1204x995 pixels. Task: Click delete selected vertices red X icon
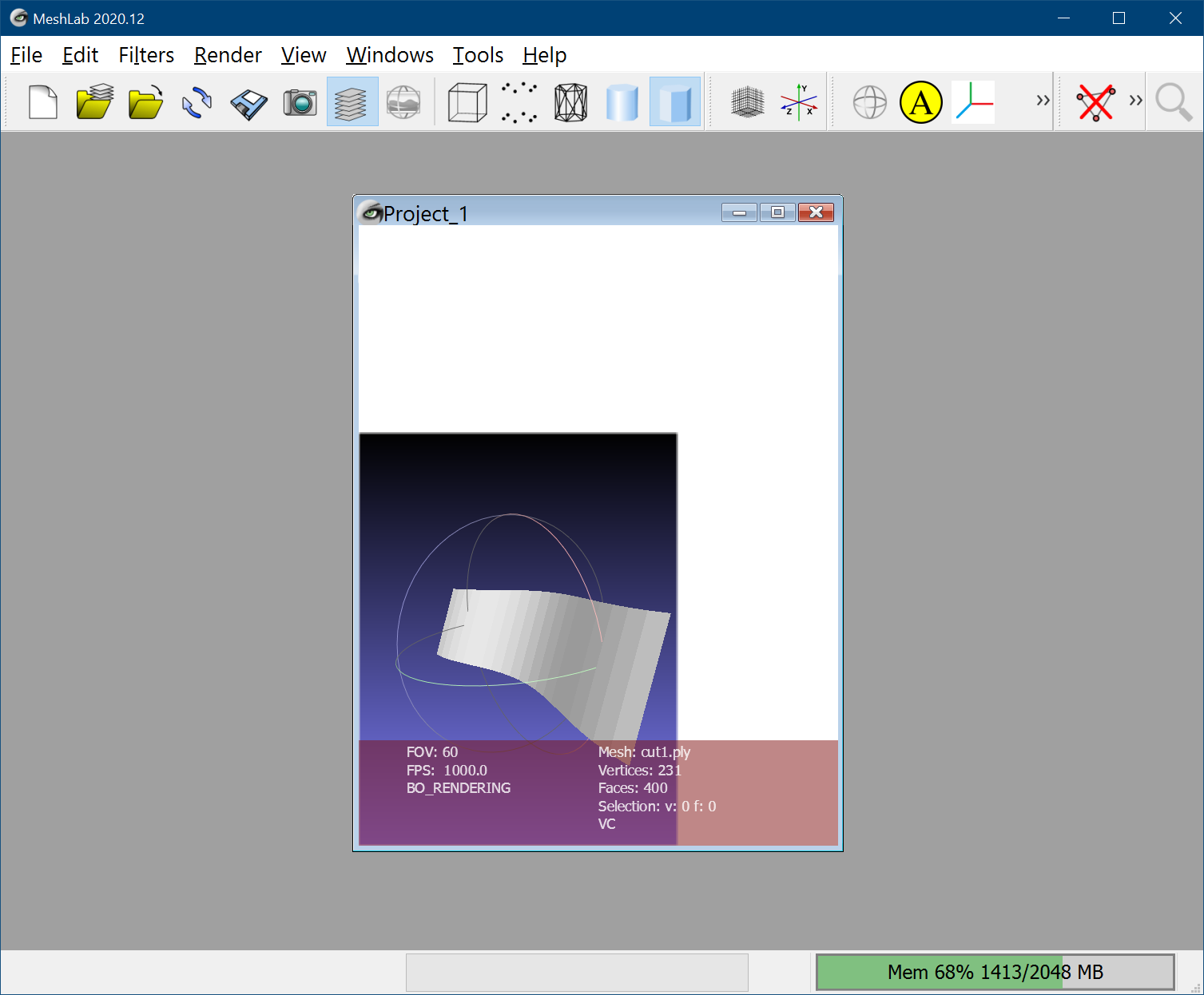click(x=1095, y=102)
